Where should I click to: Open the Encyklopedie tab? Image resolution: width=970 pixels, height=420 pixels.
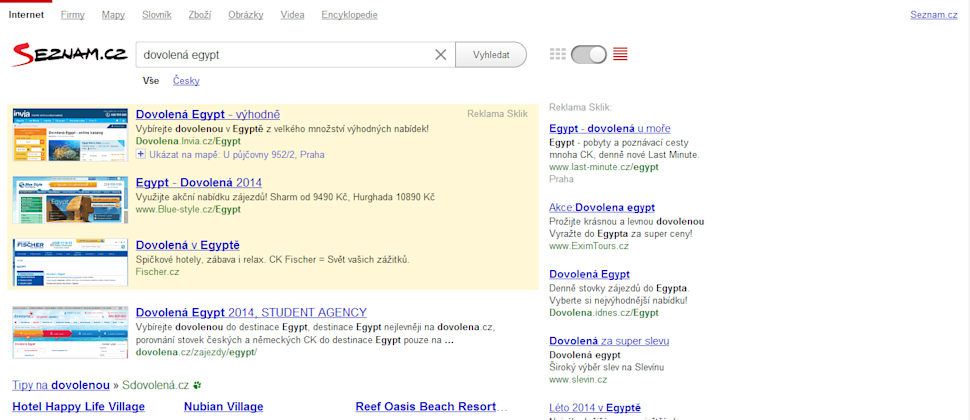[x=350, y=15]
